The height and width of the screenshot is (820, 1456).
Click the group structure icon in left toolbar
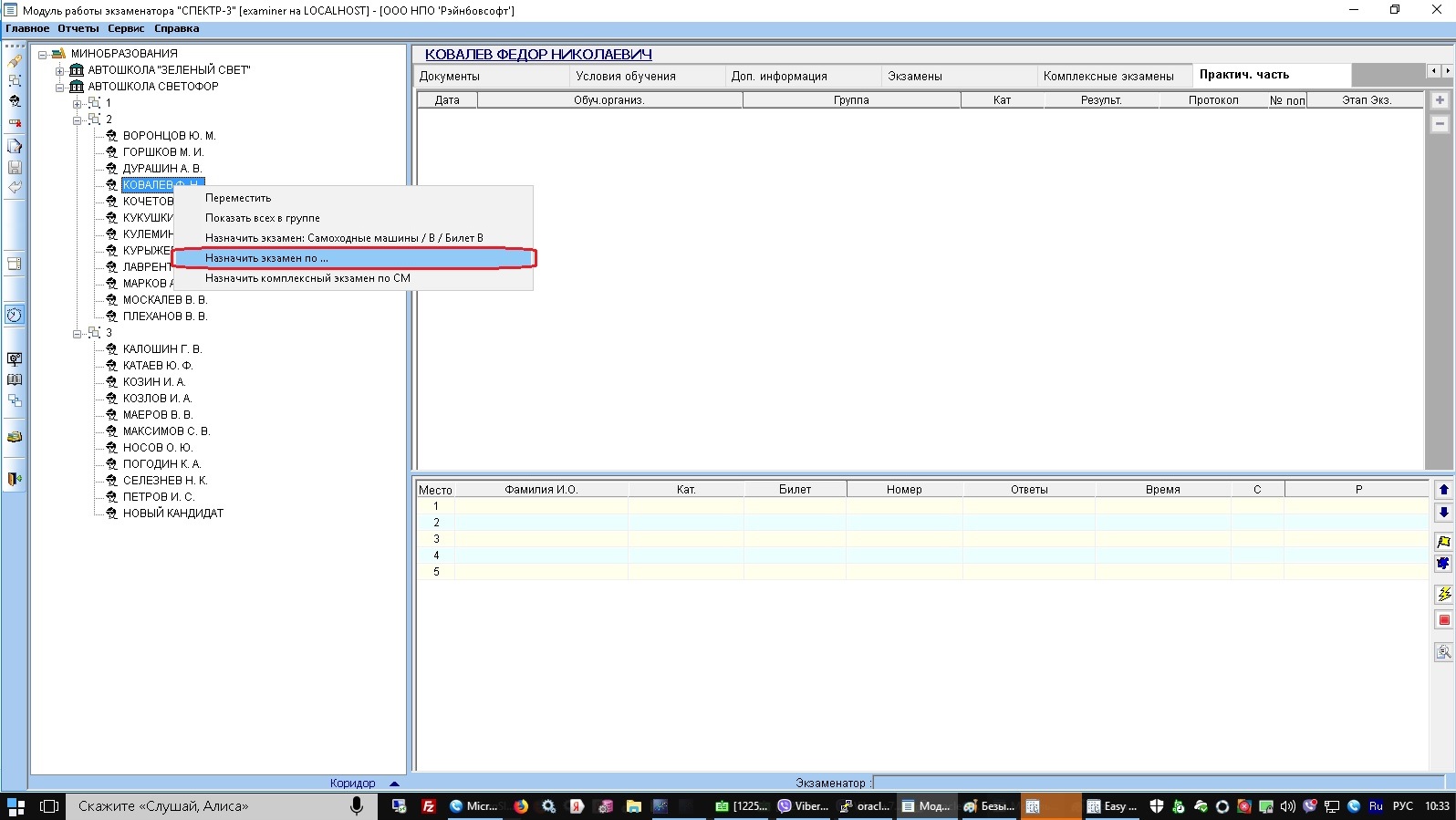[15, 81]
